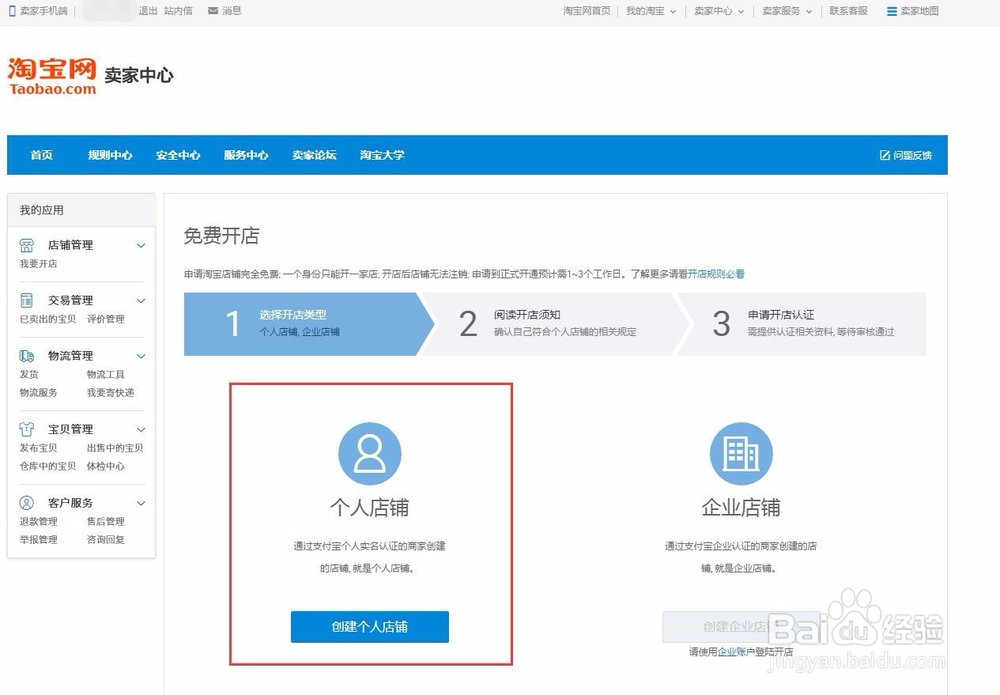This screenshot has width=1000, height=695.
Task: Select step 3 申请开店认证
Action: (804, 324)
